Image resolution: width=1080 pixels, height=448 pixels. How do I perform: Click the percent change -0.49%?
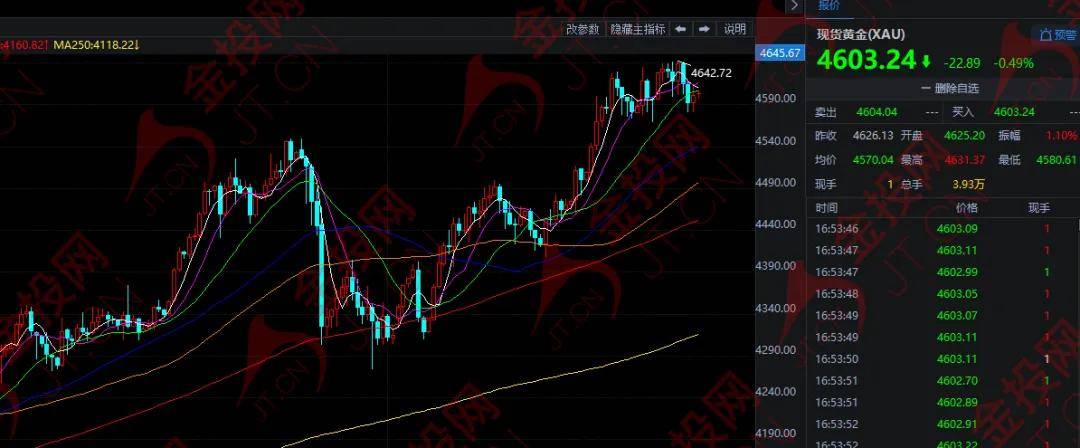coord(1013,63)
